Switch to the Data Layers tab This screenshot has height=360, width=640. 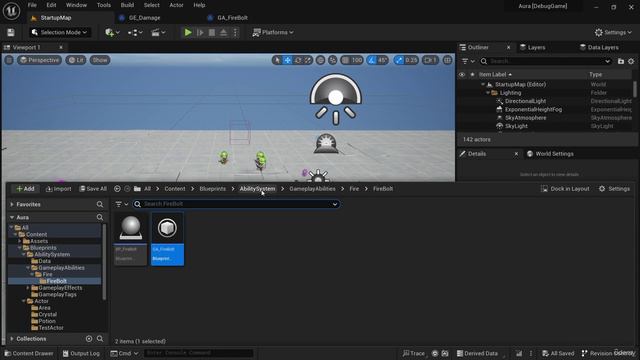click(x=599, y=47)
